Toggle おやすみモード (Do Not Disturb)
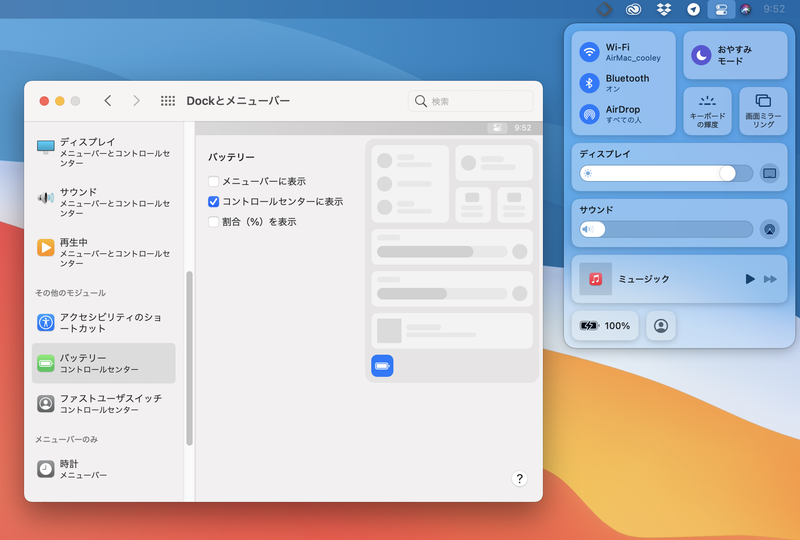 [x=735, y=55]
